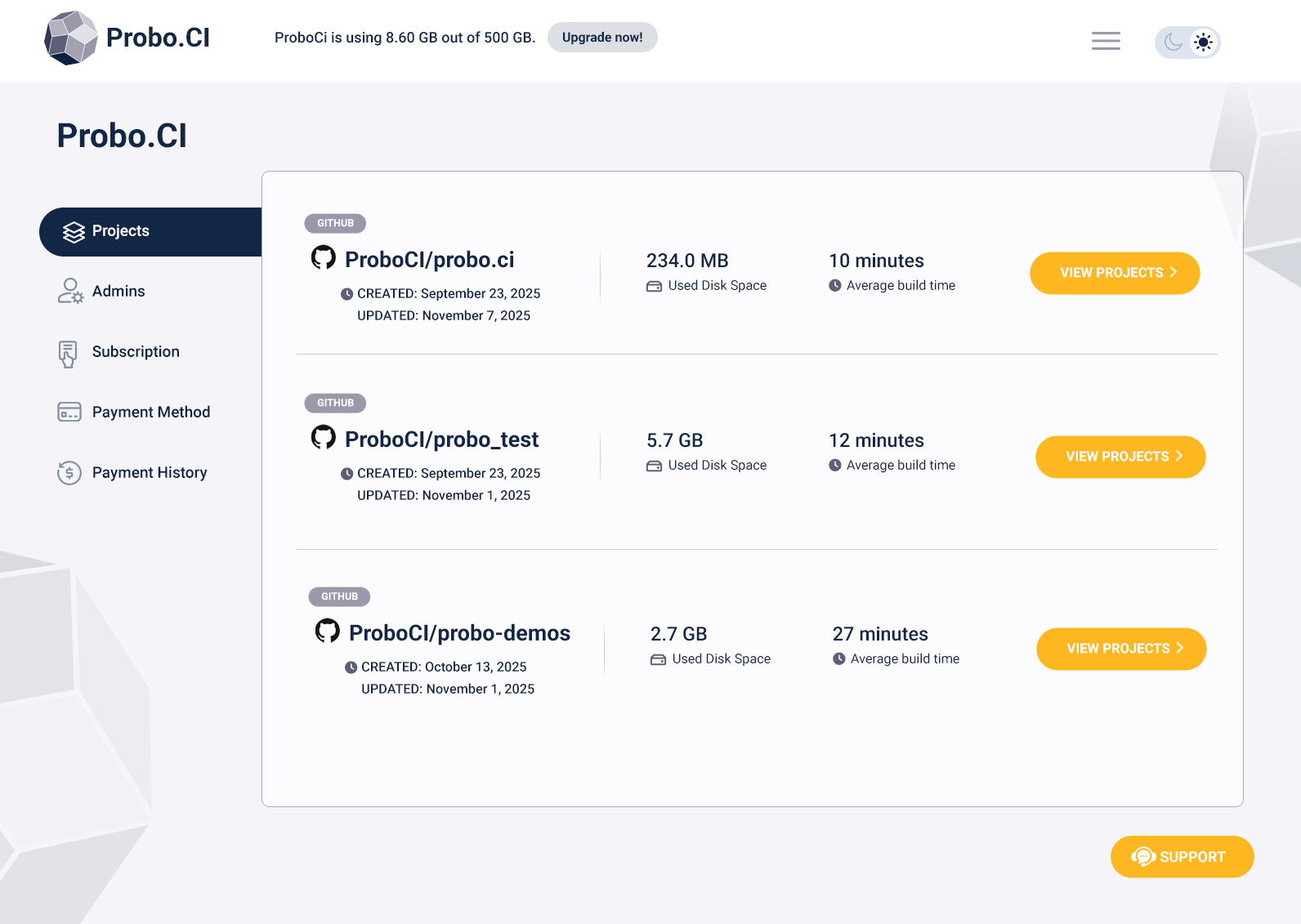Screen dimensions: 1301x924
Task: Expand View Projects chevron for probo_test
Action: pyautogui.click(x=1179, y=456)
